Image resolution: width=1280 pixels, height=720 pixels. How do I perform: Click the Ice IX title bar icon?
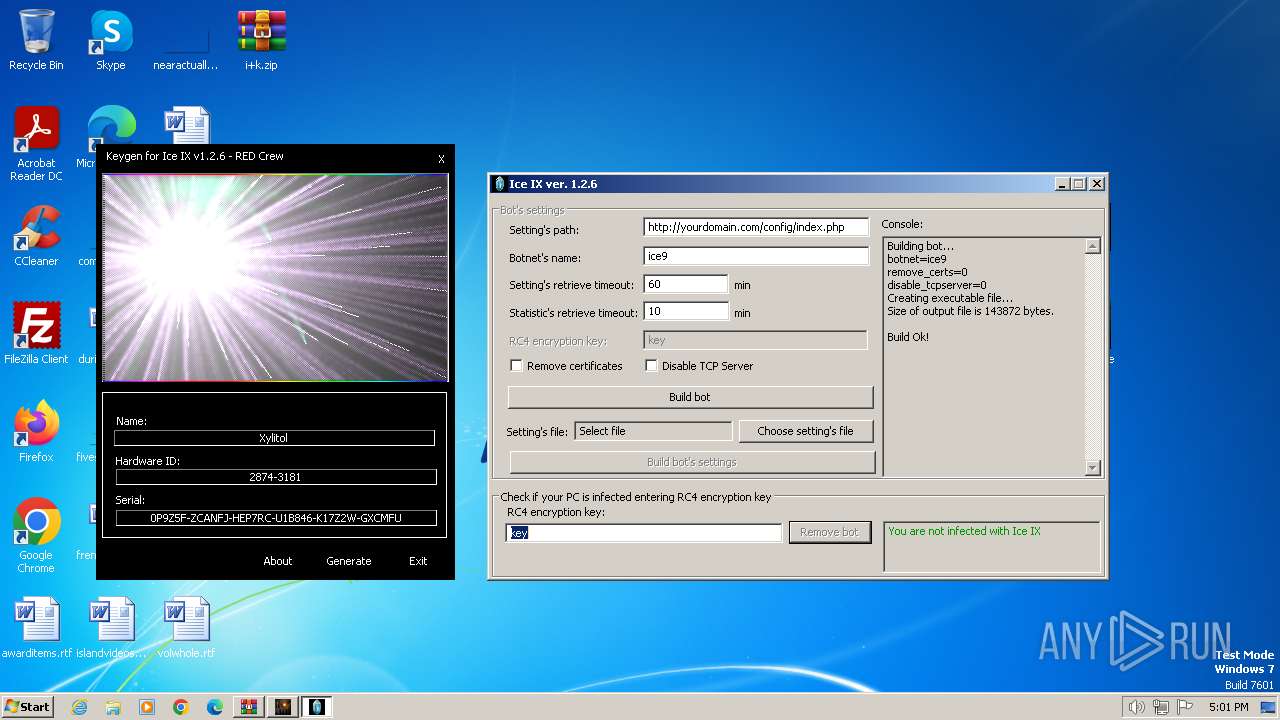tap(500, 184)
